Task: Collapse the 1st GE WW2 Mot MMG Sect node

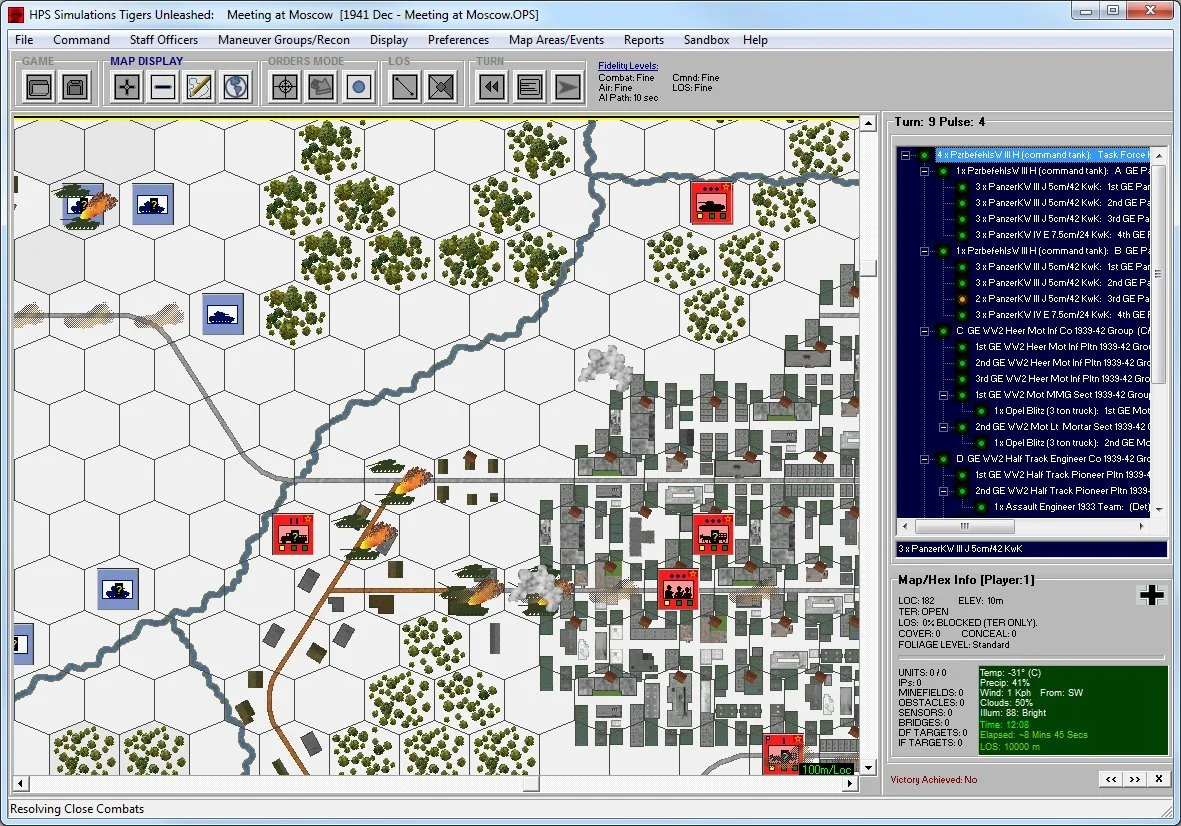Action: pos(943,395)
